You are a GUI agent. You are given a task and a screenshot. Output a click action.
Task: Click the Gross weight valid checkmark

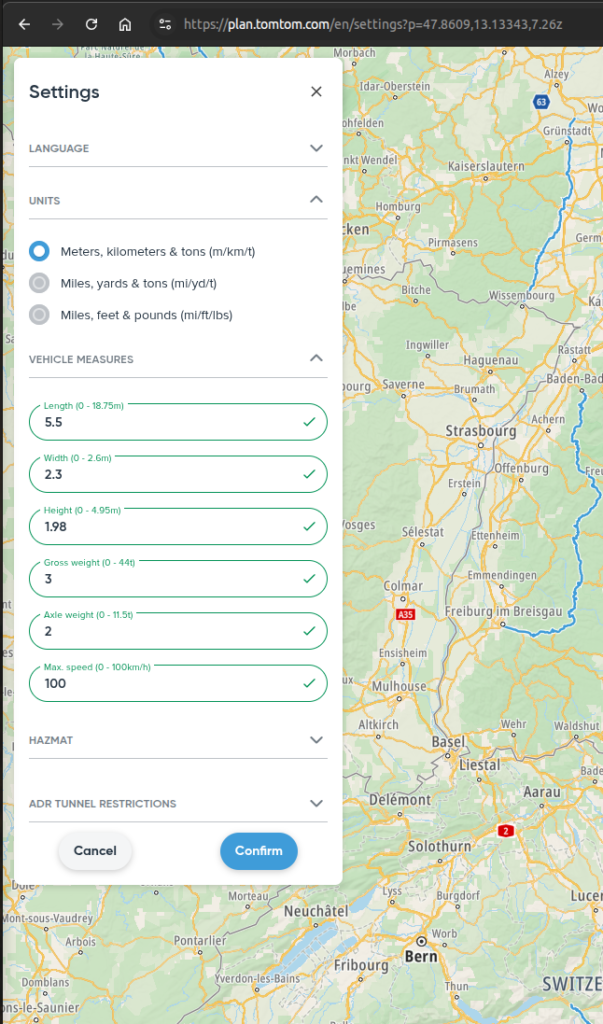[309, 579]
